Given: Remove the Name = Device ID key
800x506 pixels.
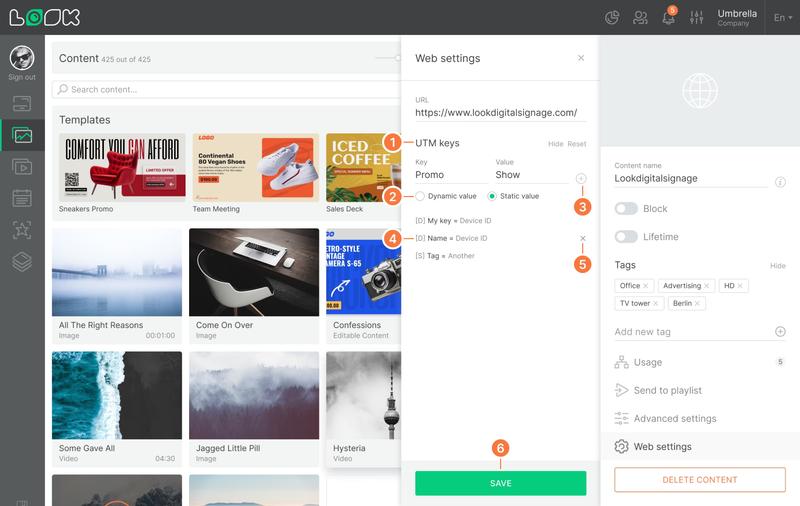Looking at the screenshot, I should [583, 238].
